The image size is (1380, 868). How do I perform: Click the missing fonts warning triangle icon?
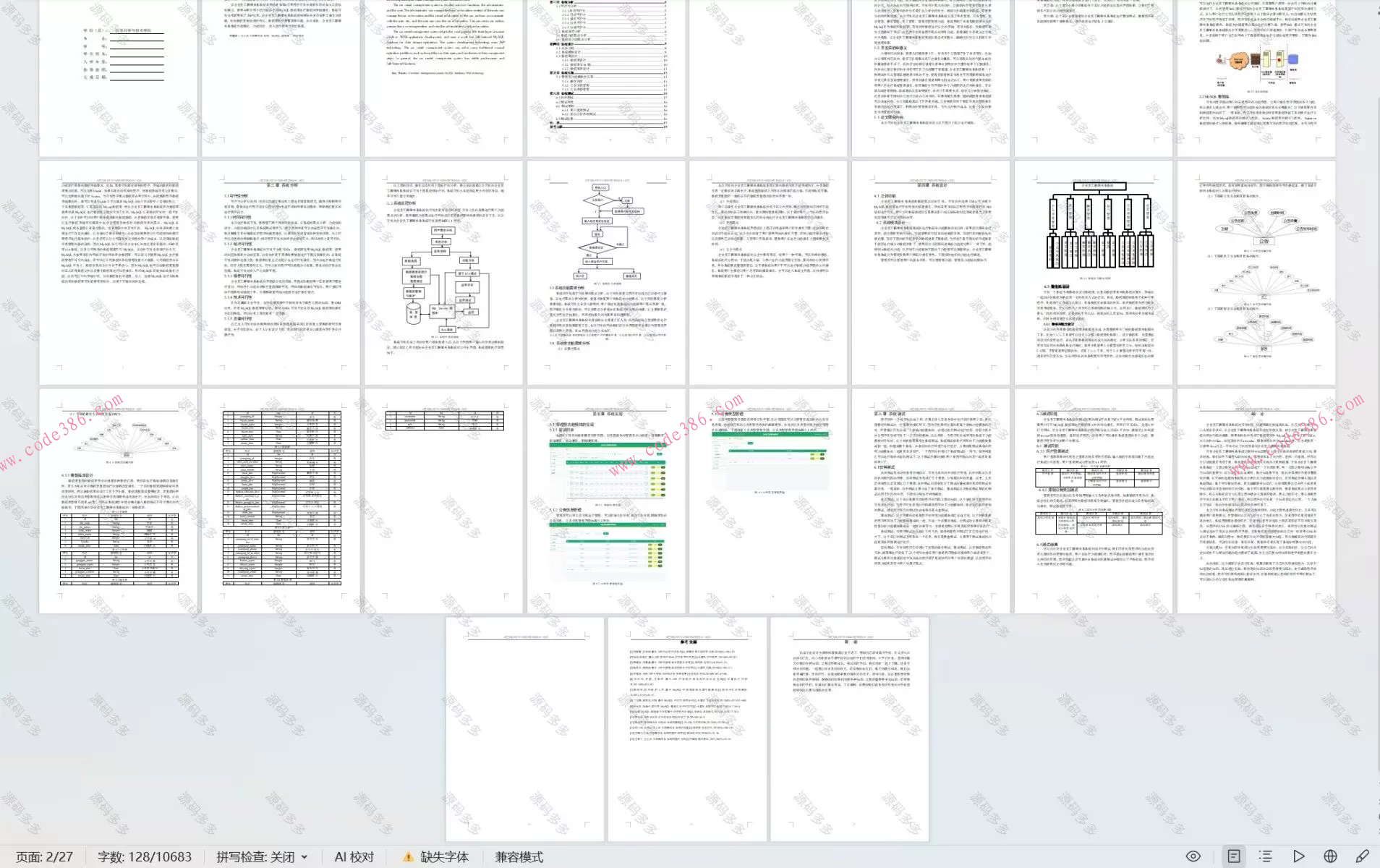coord(408,857)
